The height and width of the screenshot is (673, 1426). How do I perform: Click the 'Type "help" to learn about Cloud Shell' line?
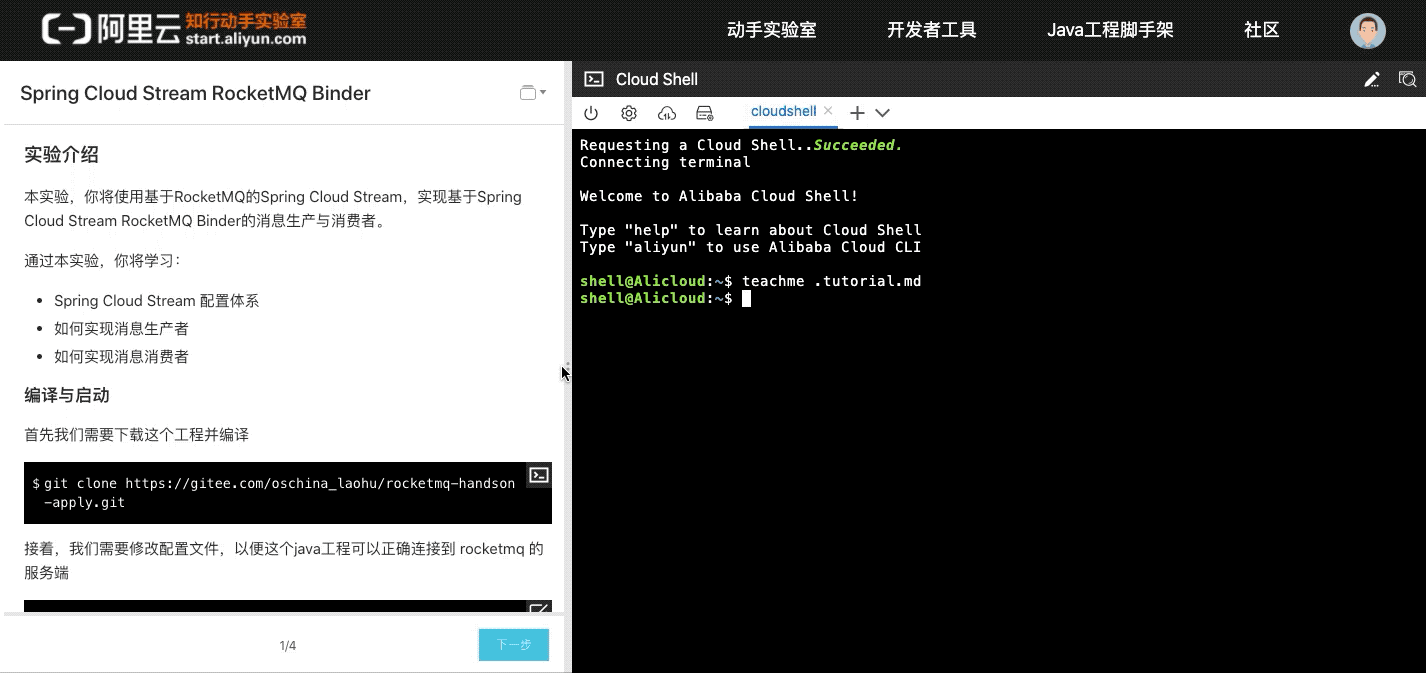click(x=751, y=230)
